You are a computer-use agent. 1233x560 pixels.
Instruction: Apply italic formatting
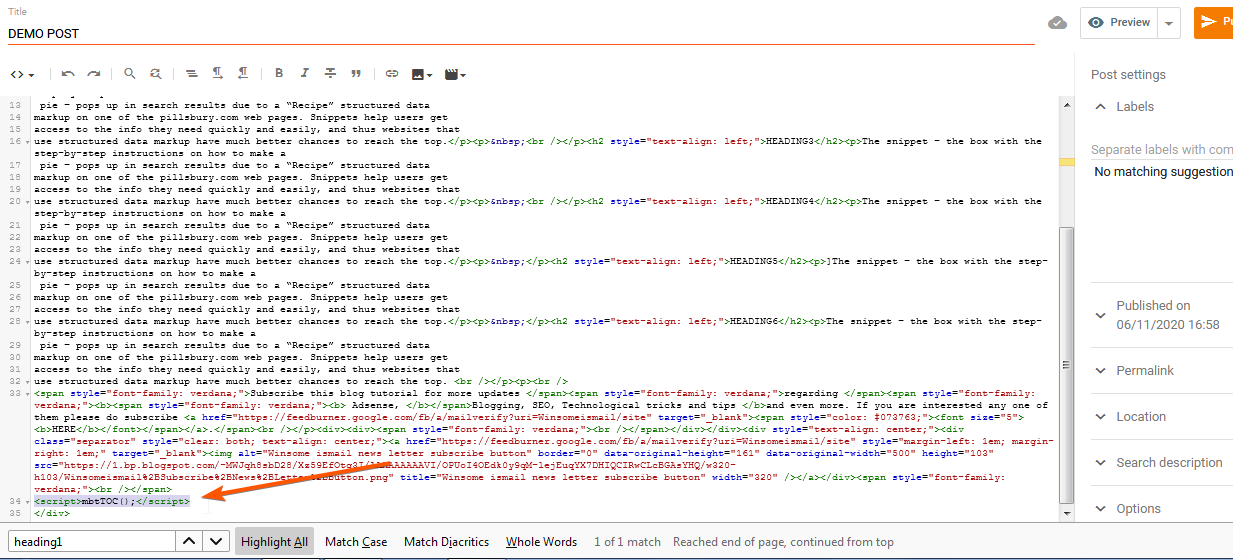[x=305, y=74]
